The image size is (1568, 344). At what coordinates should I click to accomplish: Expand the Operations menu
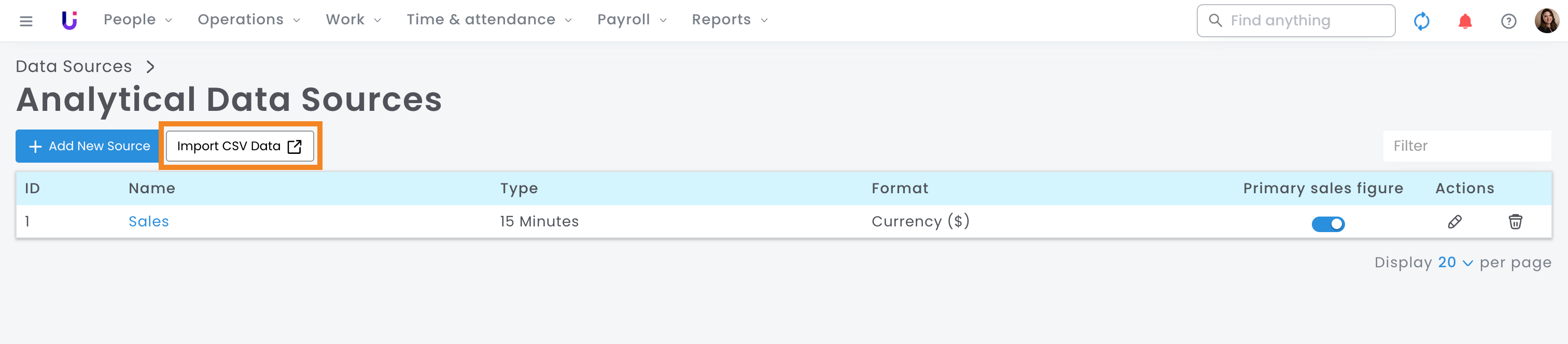coord(248,20)
